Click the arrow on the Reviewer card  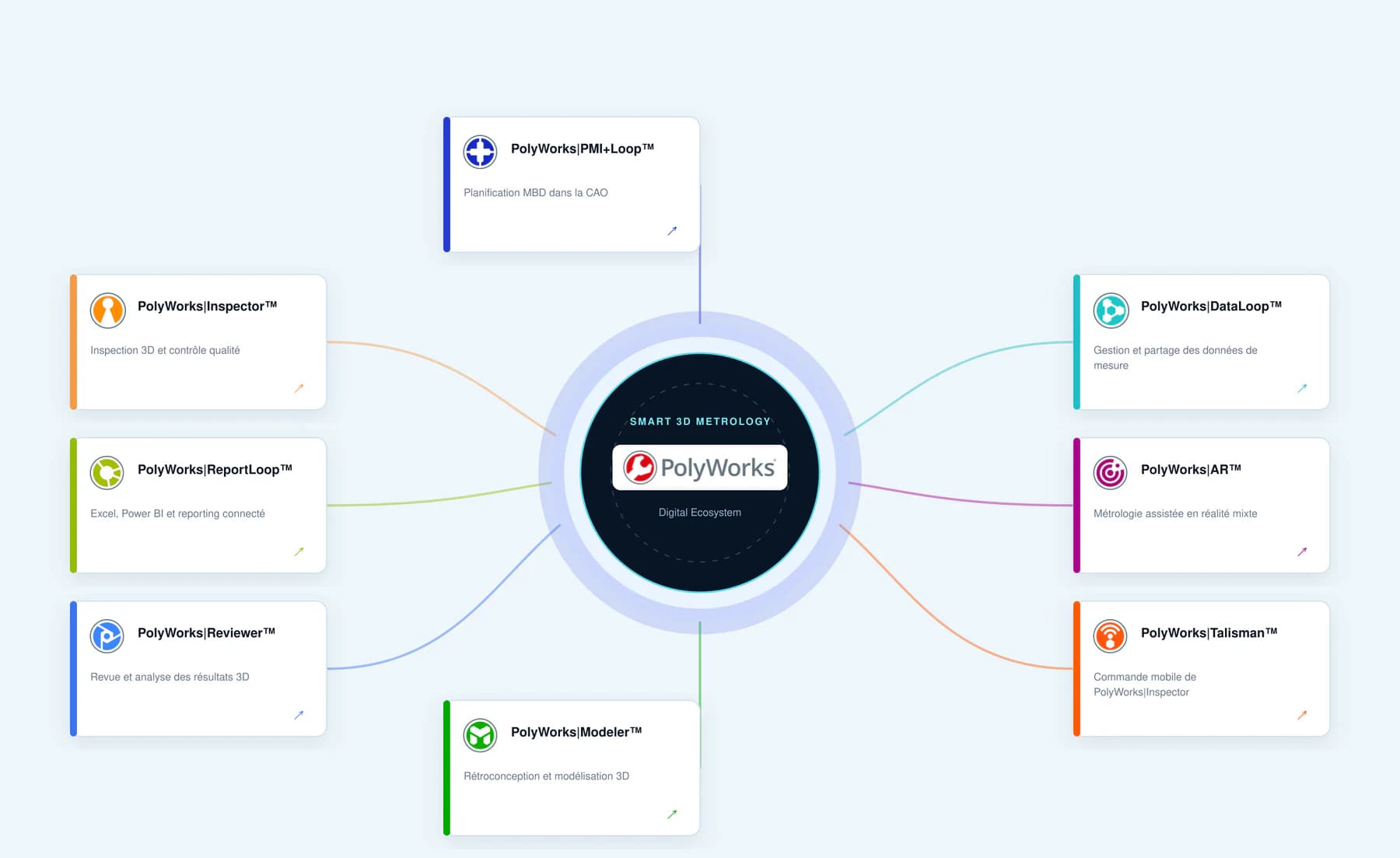[299, 715]
